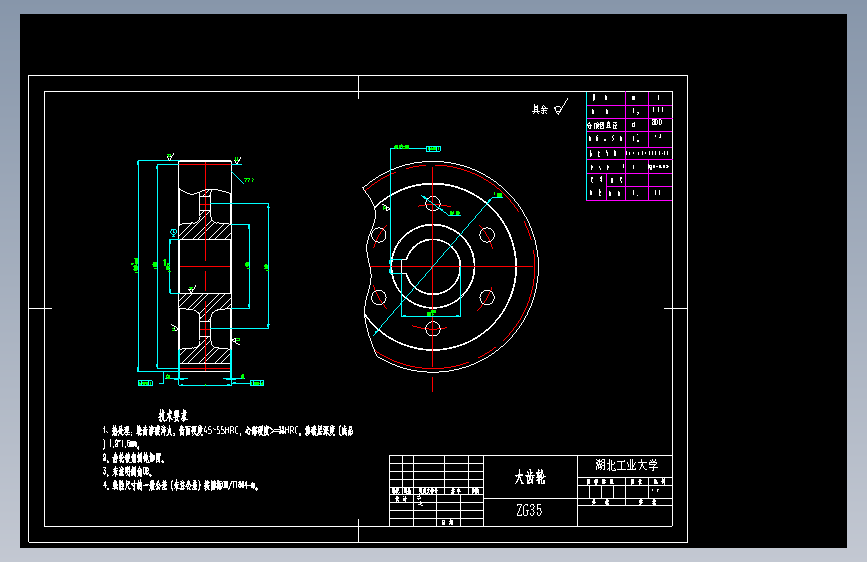Select the upper-left bolt hole on gear
The height and width of the screenshot is (562, 867).
click(x=379, y=235)
